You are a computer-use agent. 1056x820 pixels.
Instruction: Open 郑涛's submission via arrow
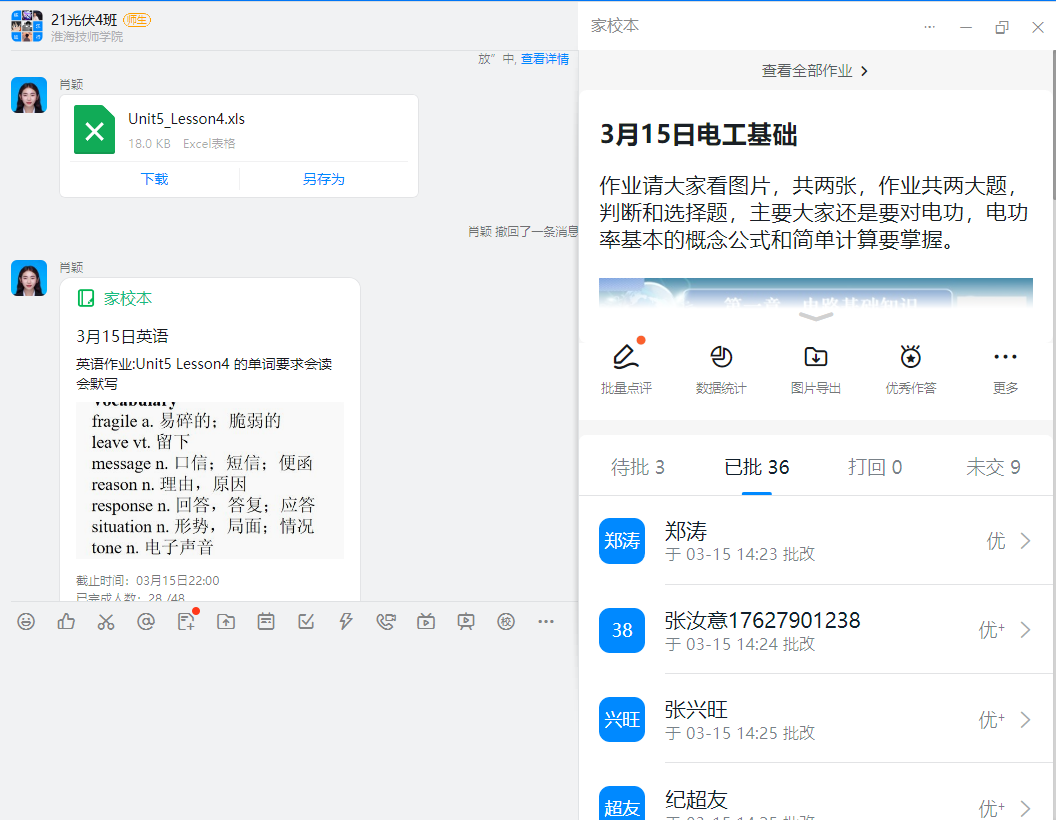(1025, 541)
